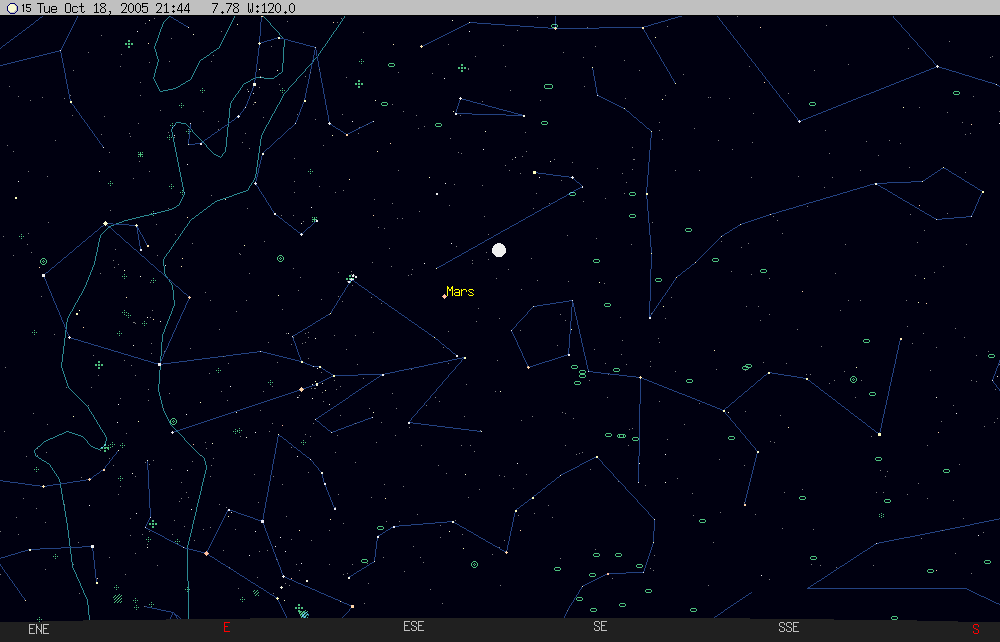Image resolution: width=1000 pixels, height=642 pixels.
Task: Click the red S compass marker
Action: click(x=975, y=628)
